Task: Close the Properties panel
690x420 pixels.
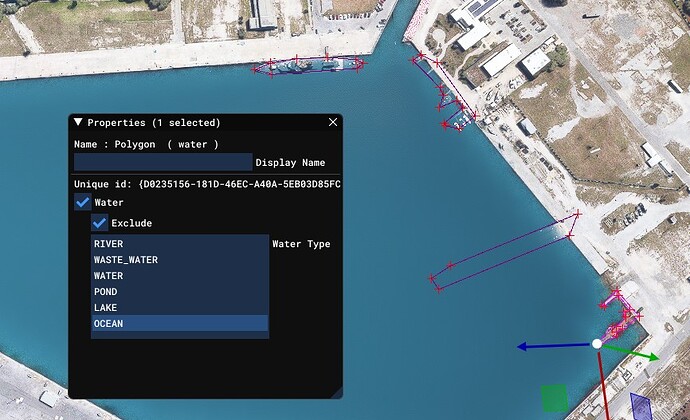Action: [333, 122]
